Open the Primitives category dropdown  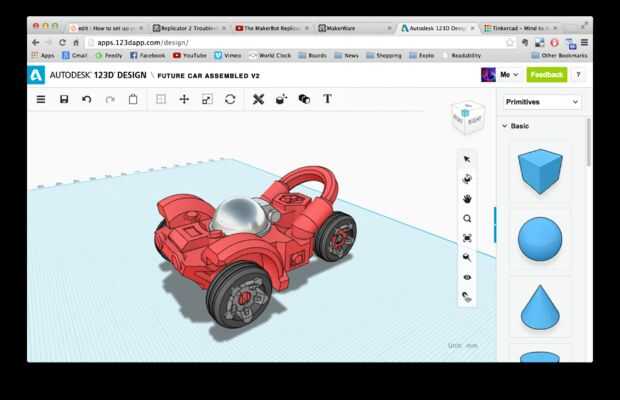[x=542, y=102]
